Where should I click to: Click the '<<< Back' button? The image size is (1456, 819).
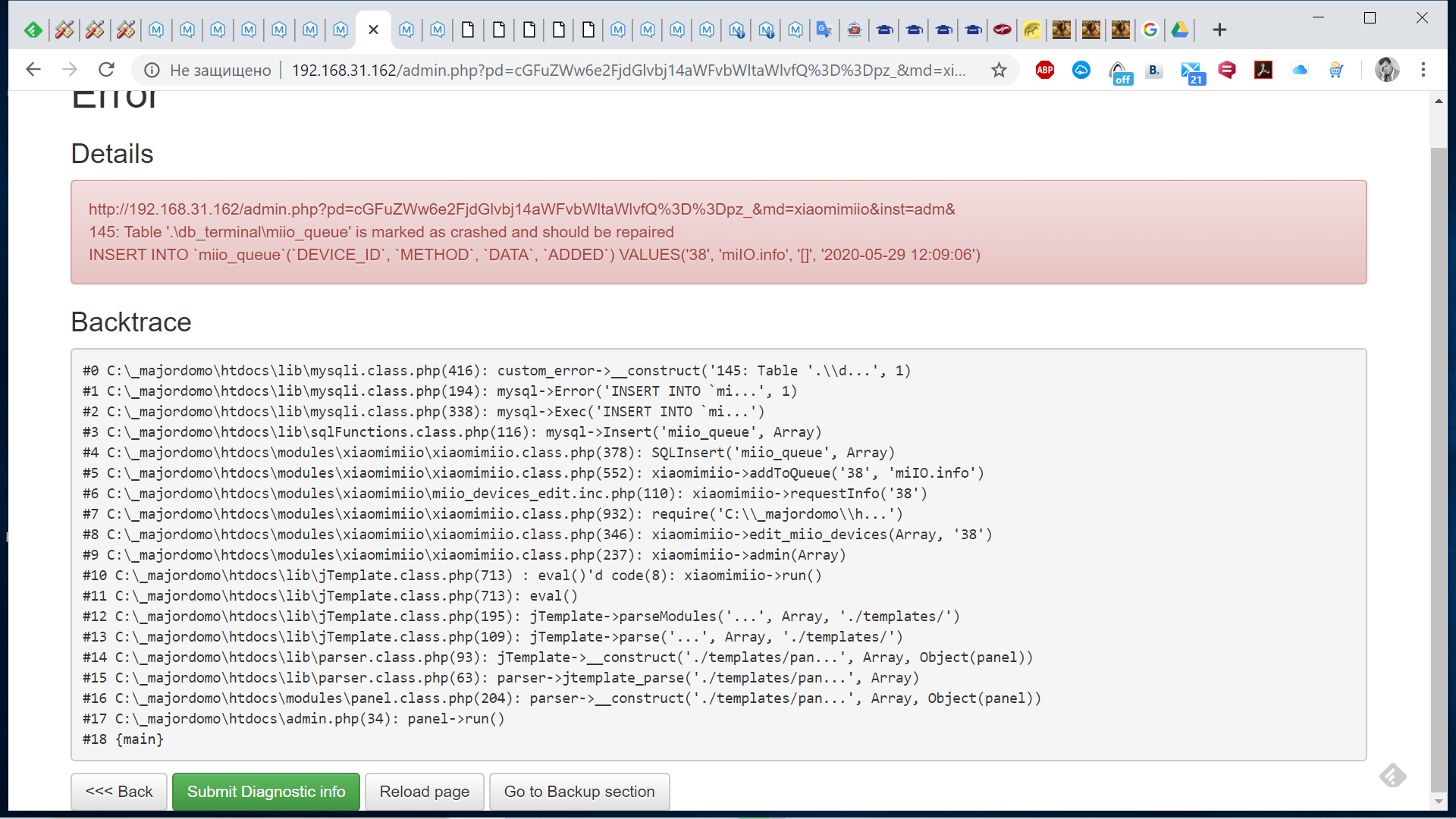pos(119,792)
